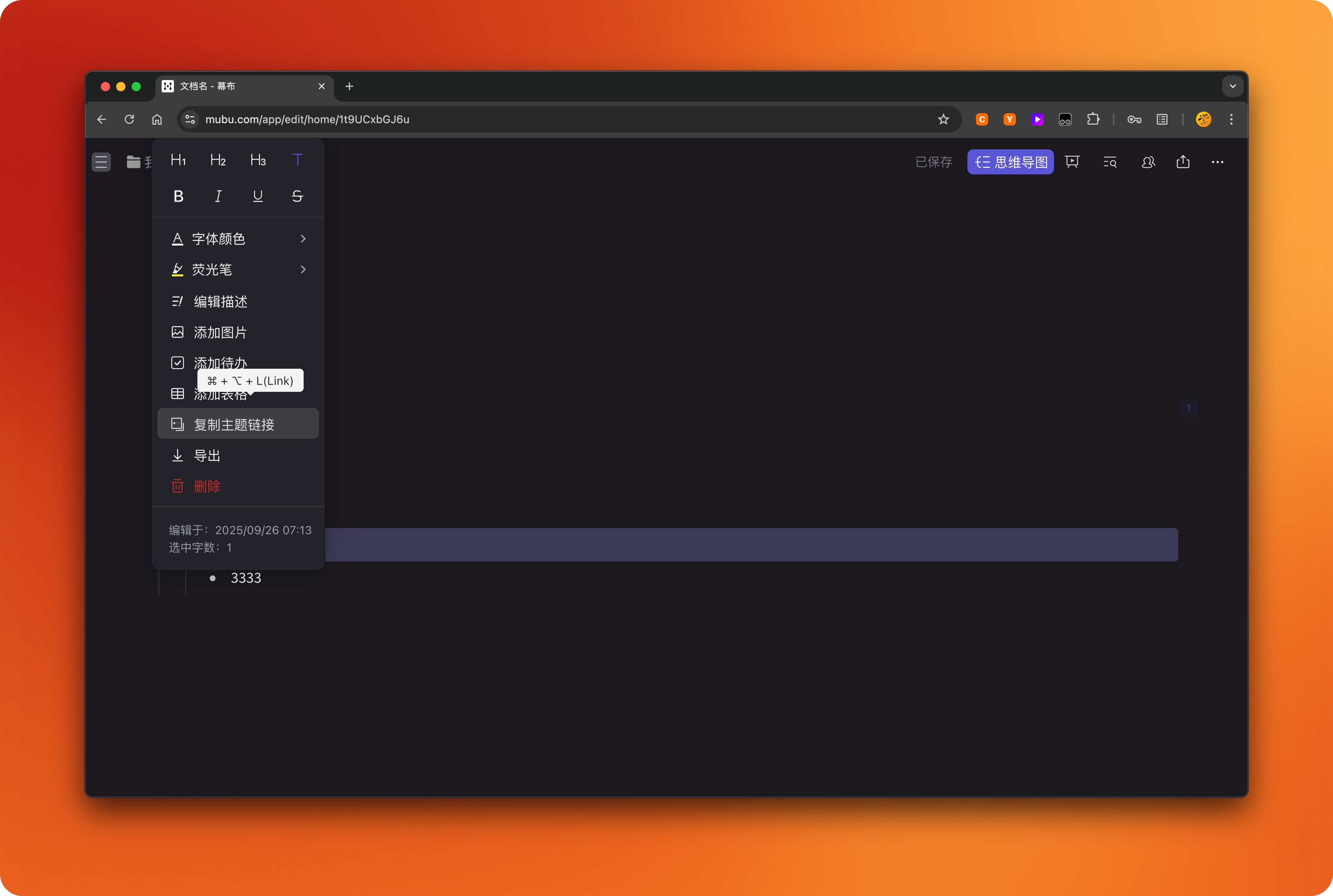Open the more options ellipsis
The image size is (1333, 896).
1218,162
